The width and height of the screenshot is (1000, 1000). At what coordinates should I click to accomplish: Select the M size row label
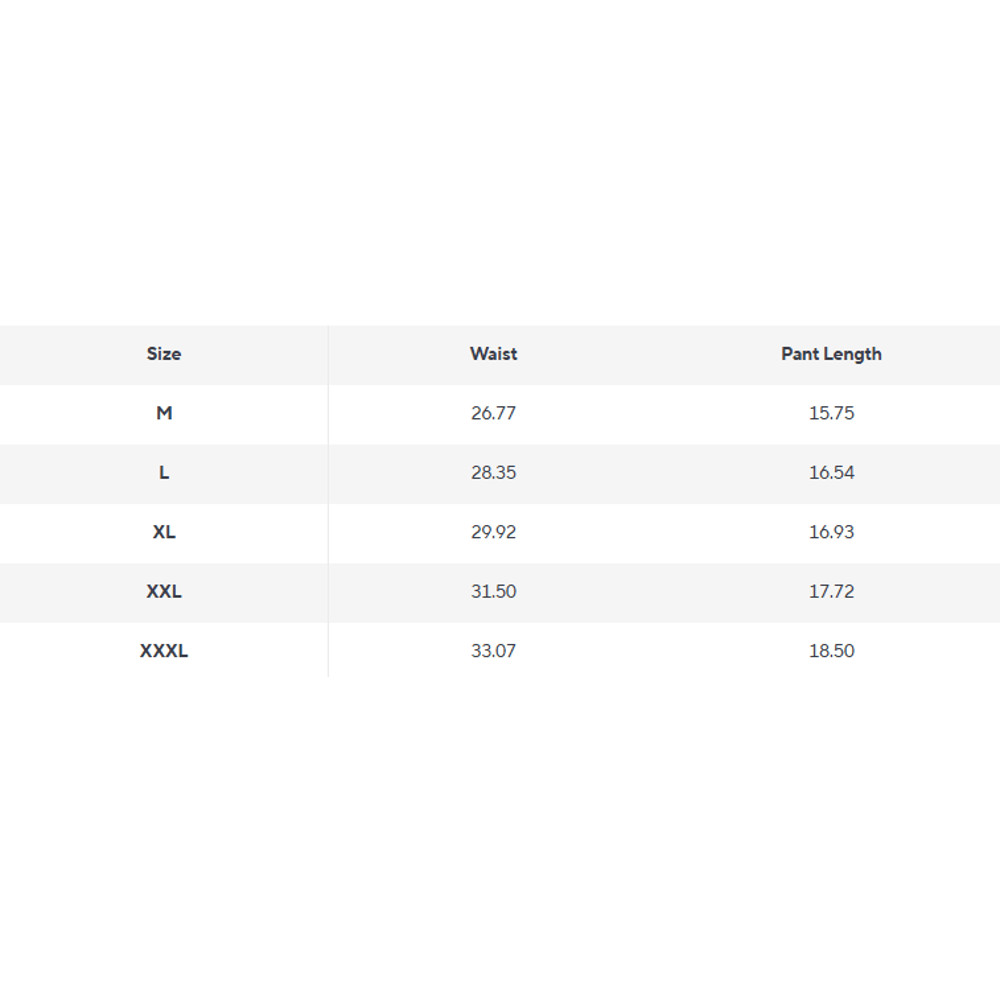(164, 413)
